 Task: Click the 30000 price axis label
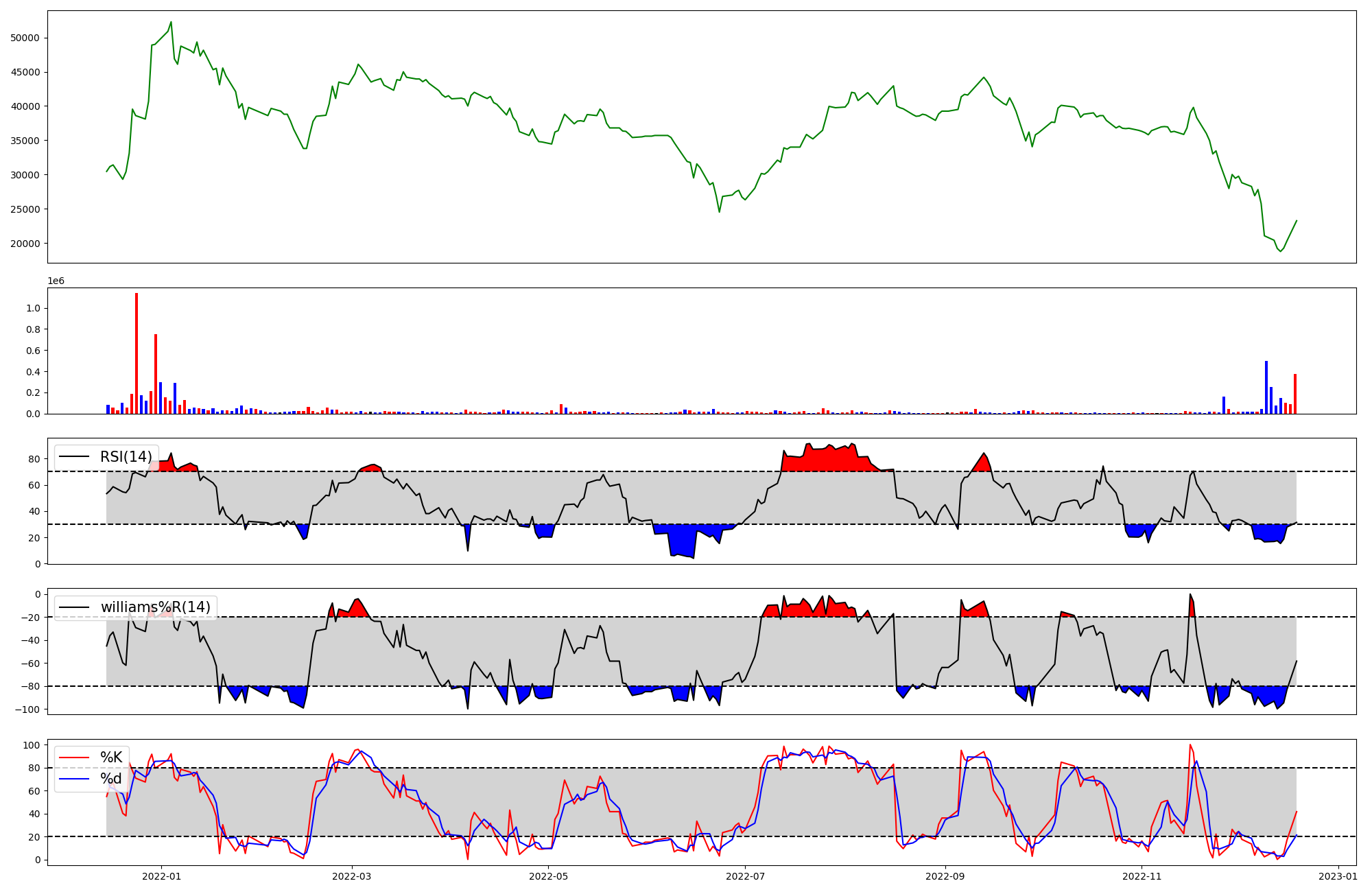point(25,175)
